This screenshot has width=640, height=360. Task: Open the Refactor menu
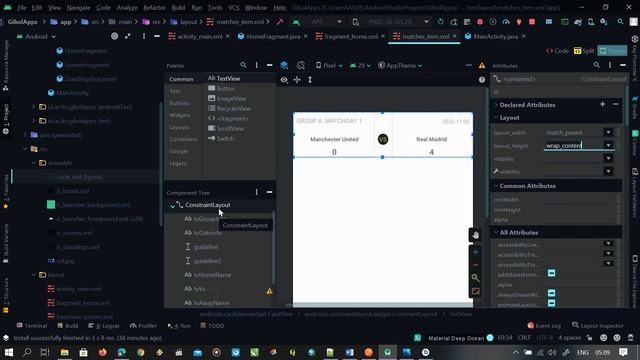(x=154, y=7)
